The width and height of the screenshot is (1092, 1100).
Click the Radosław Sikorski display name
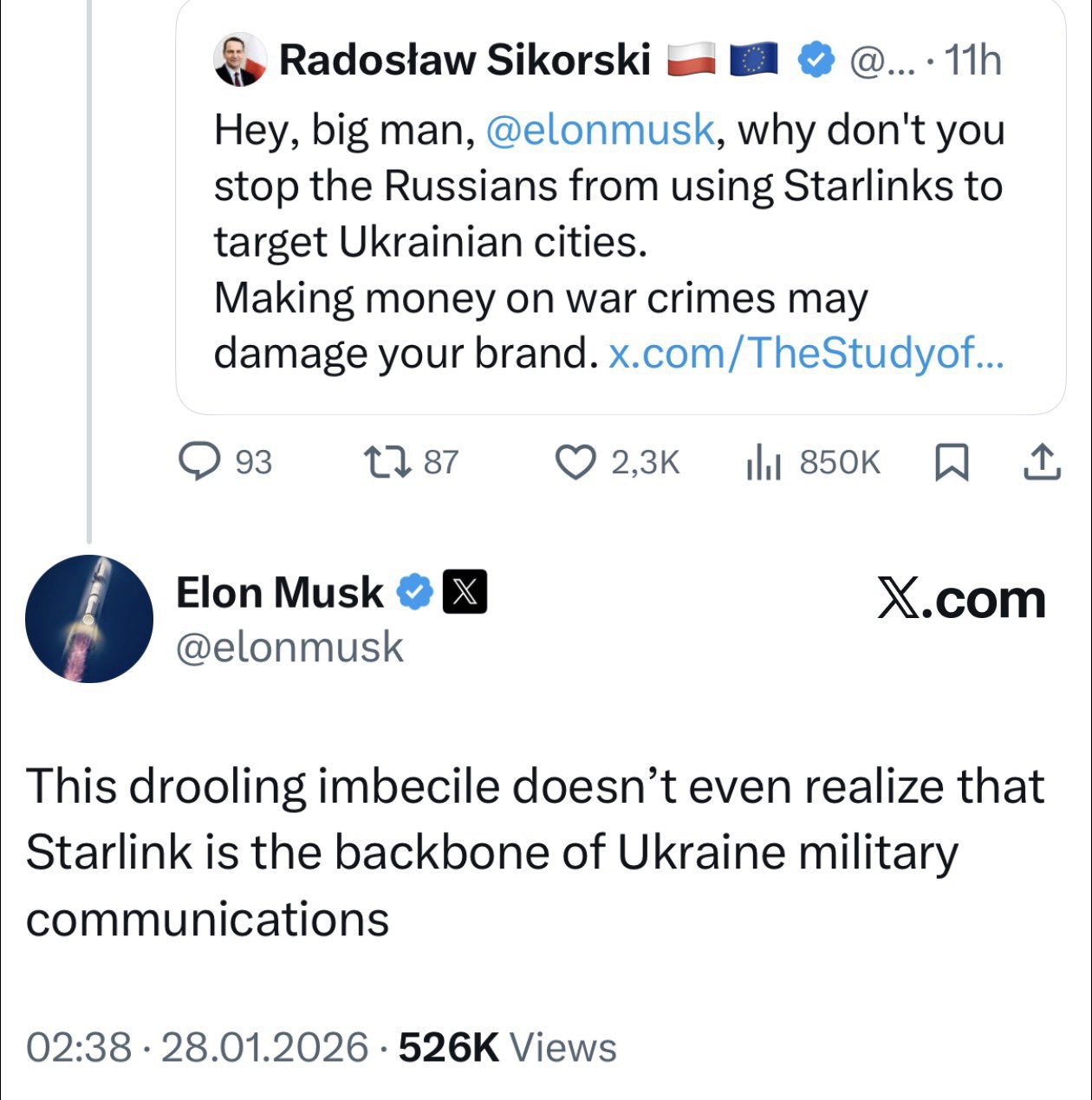[465, 61]
